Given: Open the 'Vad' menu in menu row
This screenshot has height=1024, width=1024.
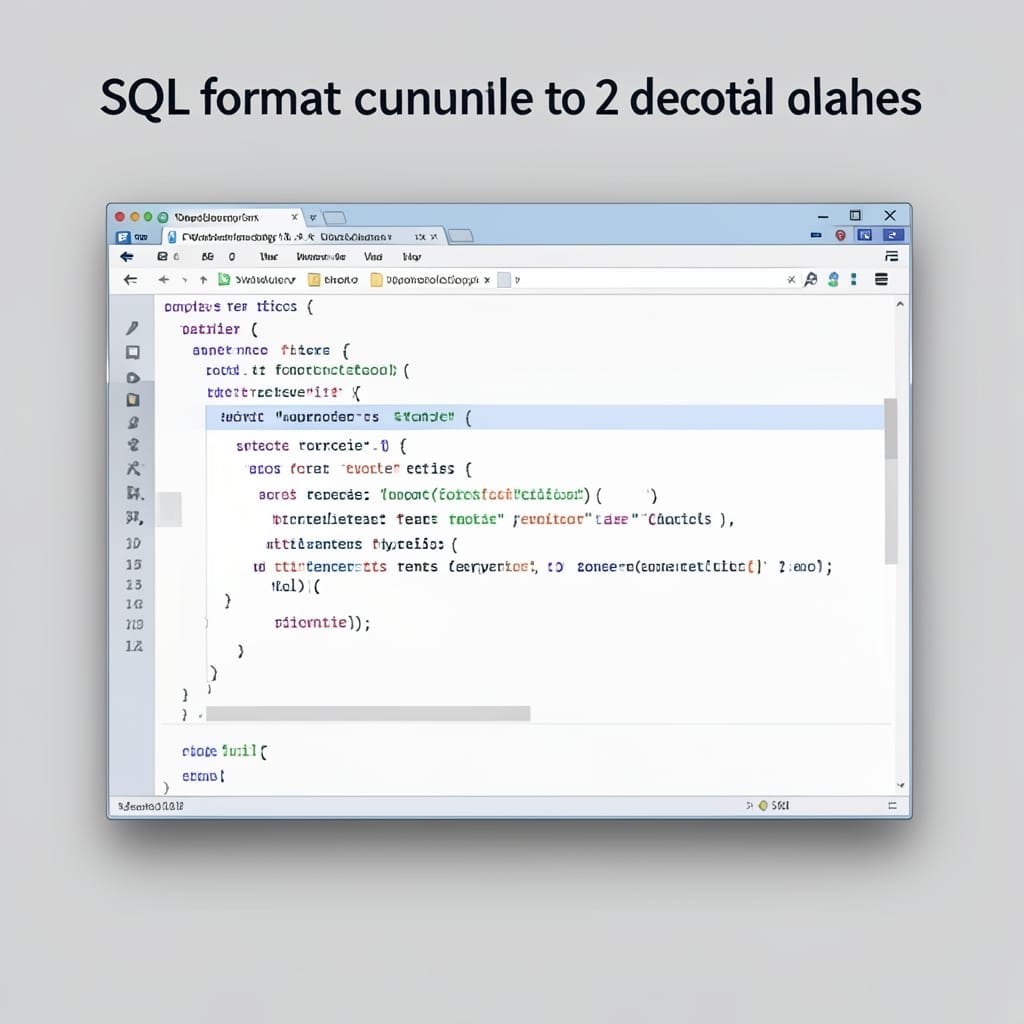Looking at the screenshot, I should tap(373, 257).
